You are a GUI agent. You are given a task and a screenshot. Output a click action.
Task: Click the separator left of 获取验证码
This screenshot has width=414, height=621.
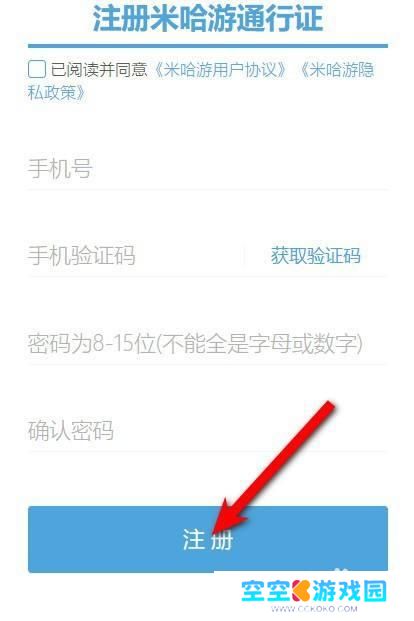click(x=244, y=256)
